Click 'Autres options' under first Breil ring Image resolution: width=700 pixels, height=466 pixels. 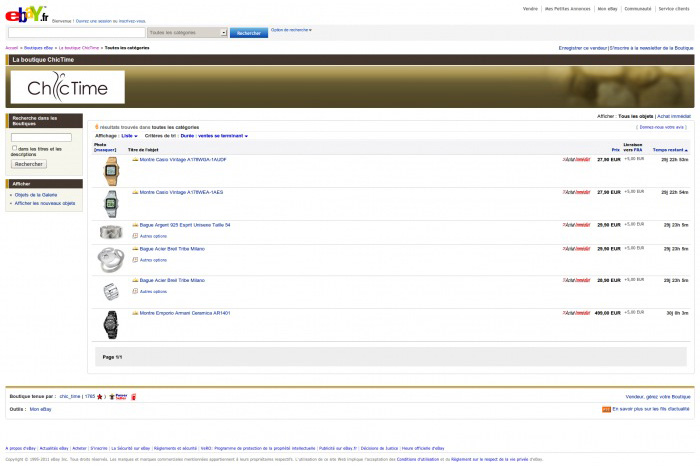153,260
